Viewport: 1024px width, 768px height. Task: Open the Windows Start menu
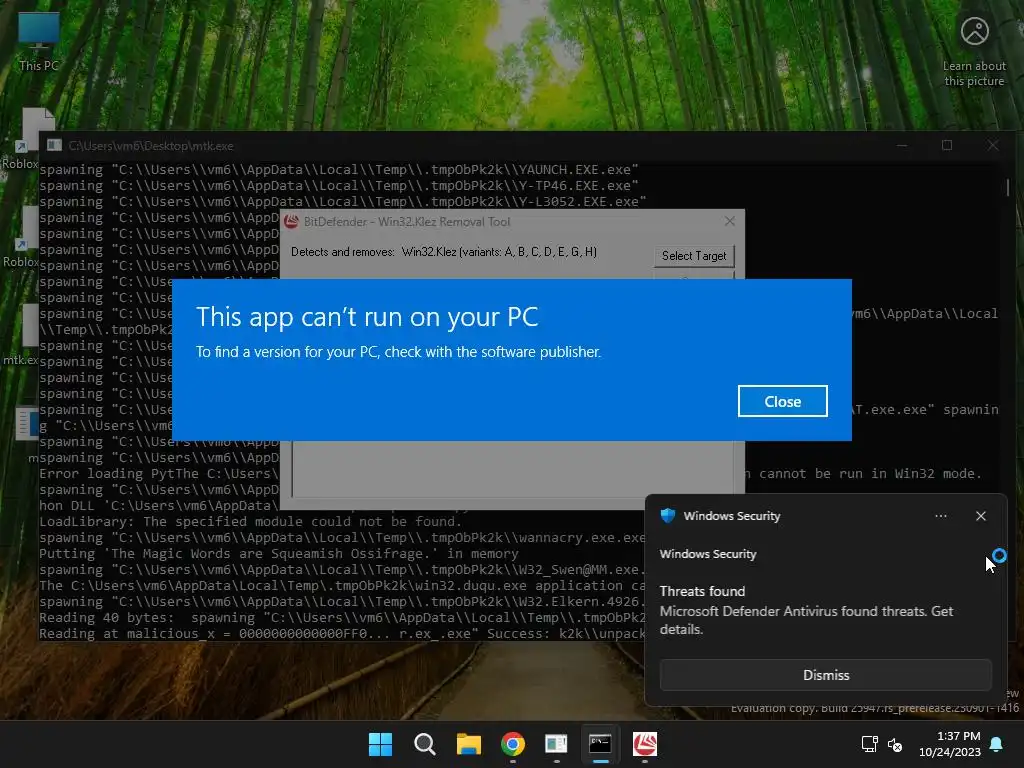click(380, 744)
